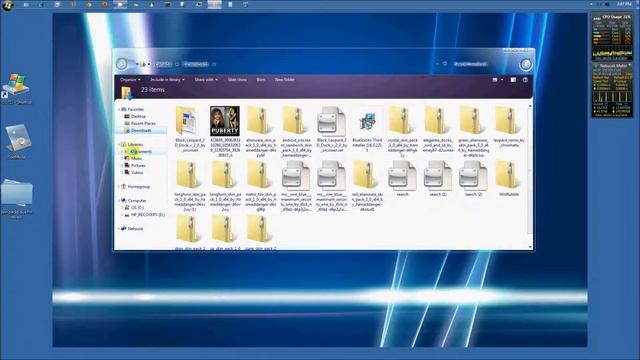
Task: Select Homegroup in the navigation pane
Action: pyautogui.click(x=138, y=187)
